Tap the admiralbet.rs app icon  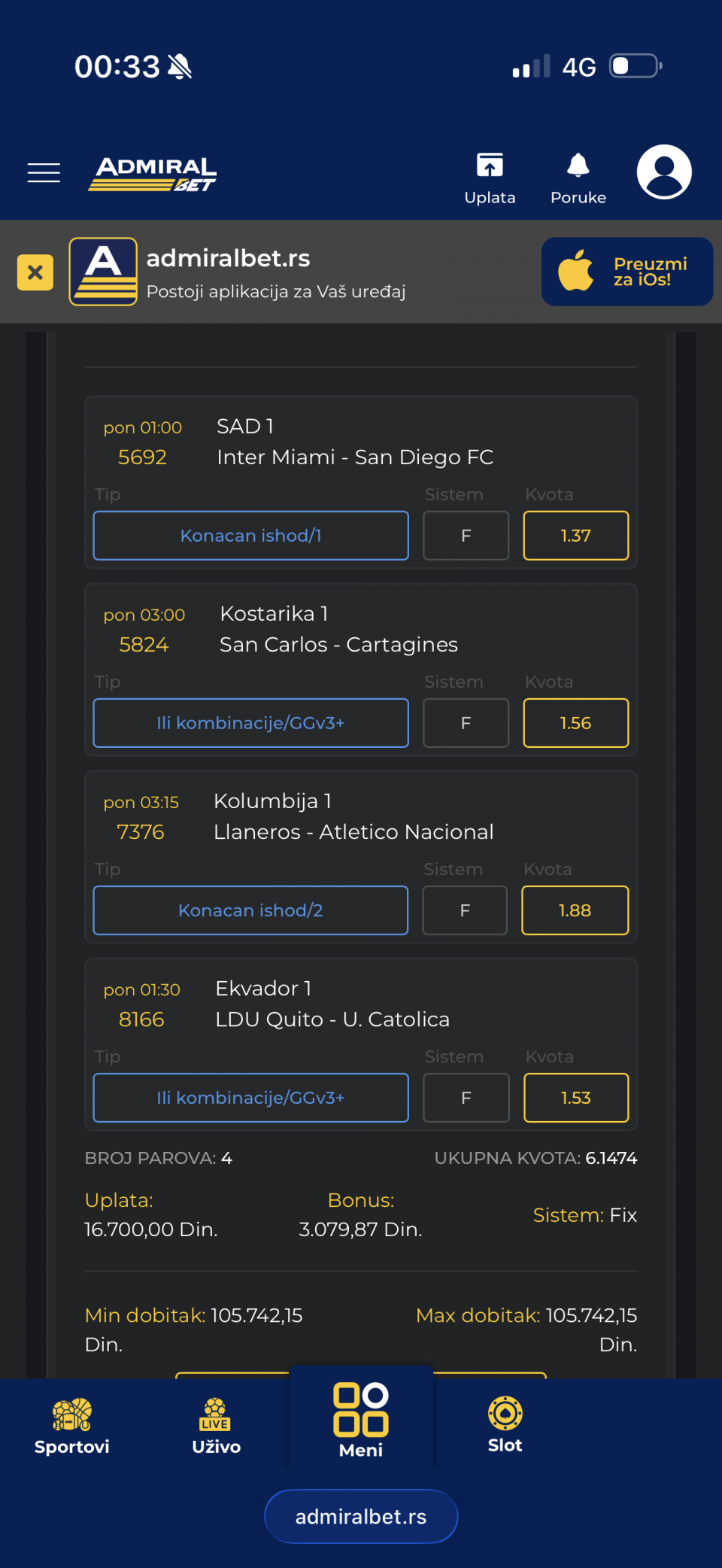click(103, 272)
